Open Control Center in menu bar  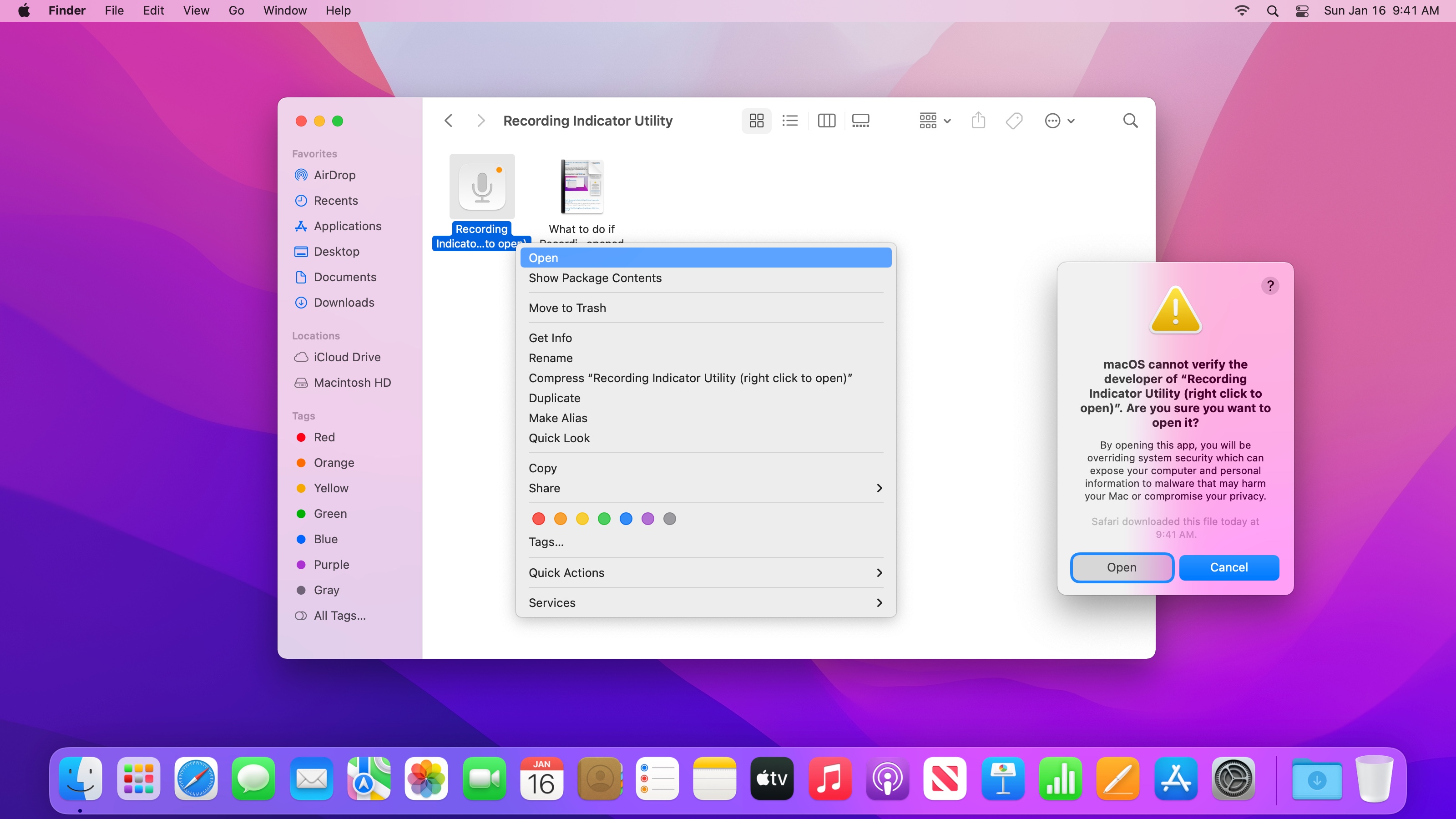pyautogui.click(x=1302, y=11)
